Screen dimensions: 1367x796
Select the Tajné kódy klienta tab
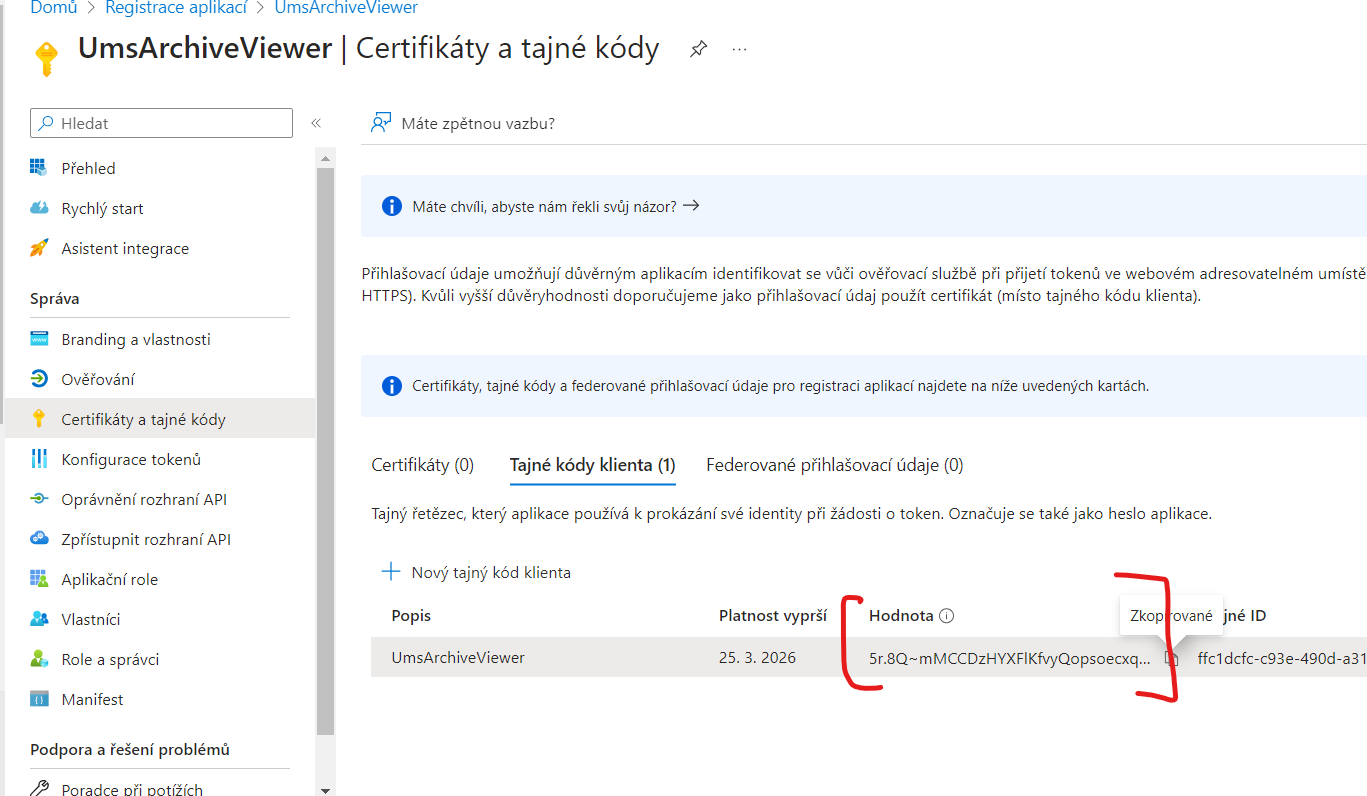click(x=592, y=465)
